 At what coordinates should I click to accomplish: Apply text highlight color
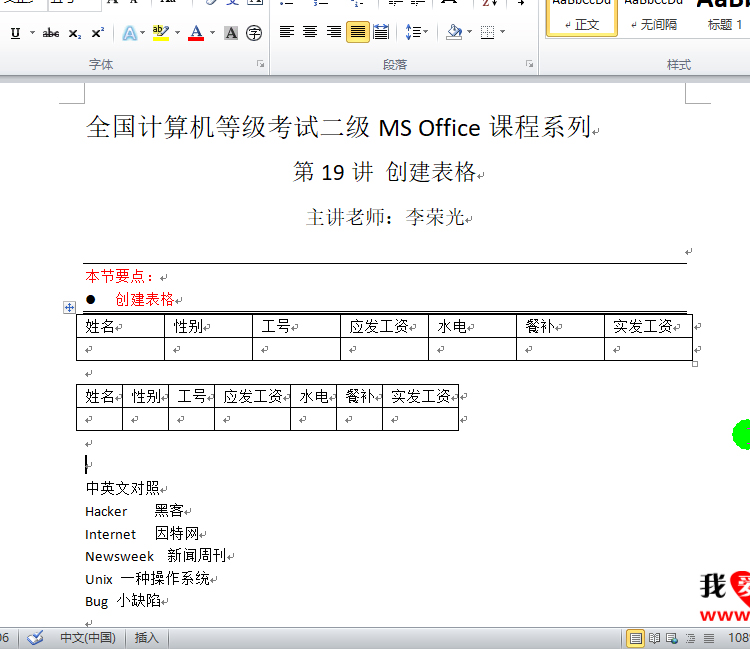[161, 33]
